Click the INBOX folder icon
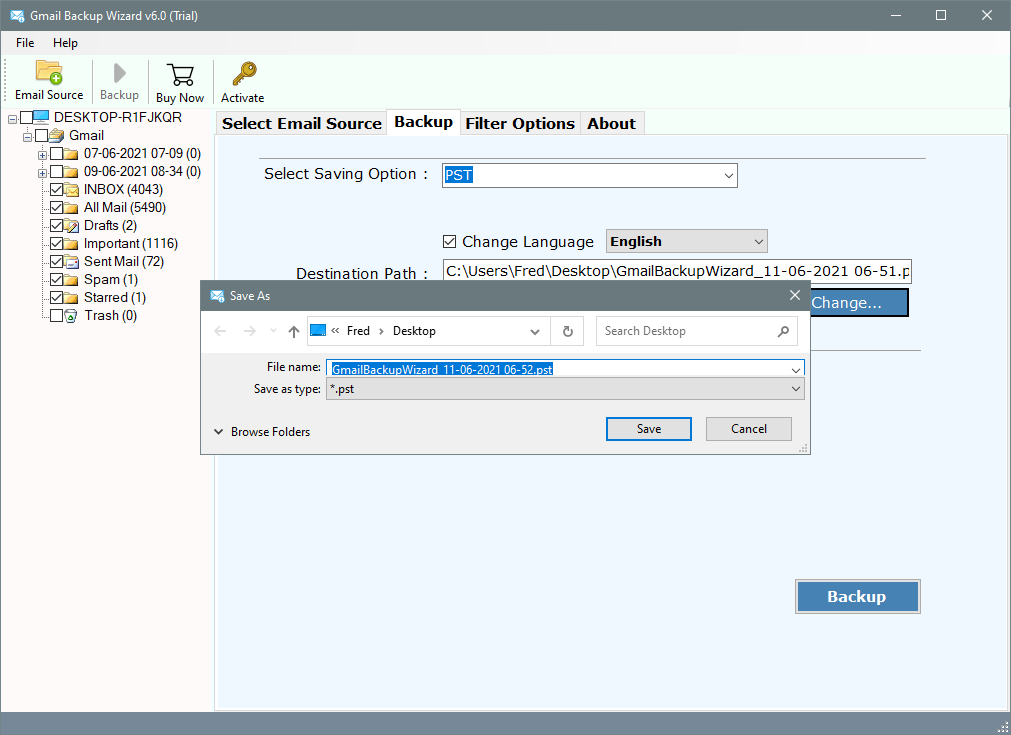This screenshot has height=735, width=1011. pyautogui.click(x=72, y=190)
